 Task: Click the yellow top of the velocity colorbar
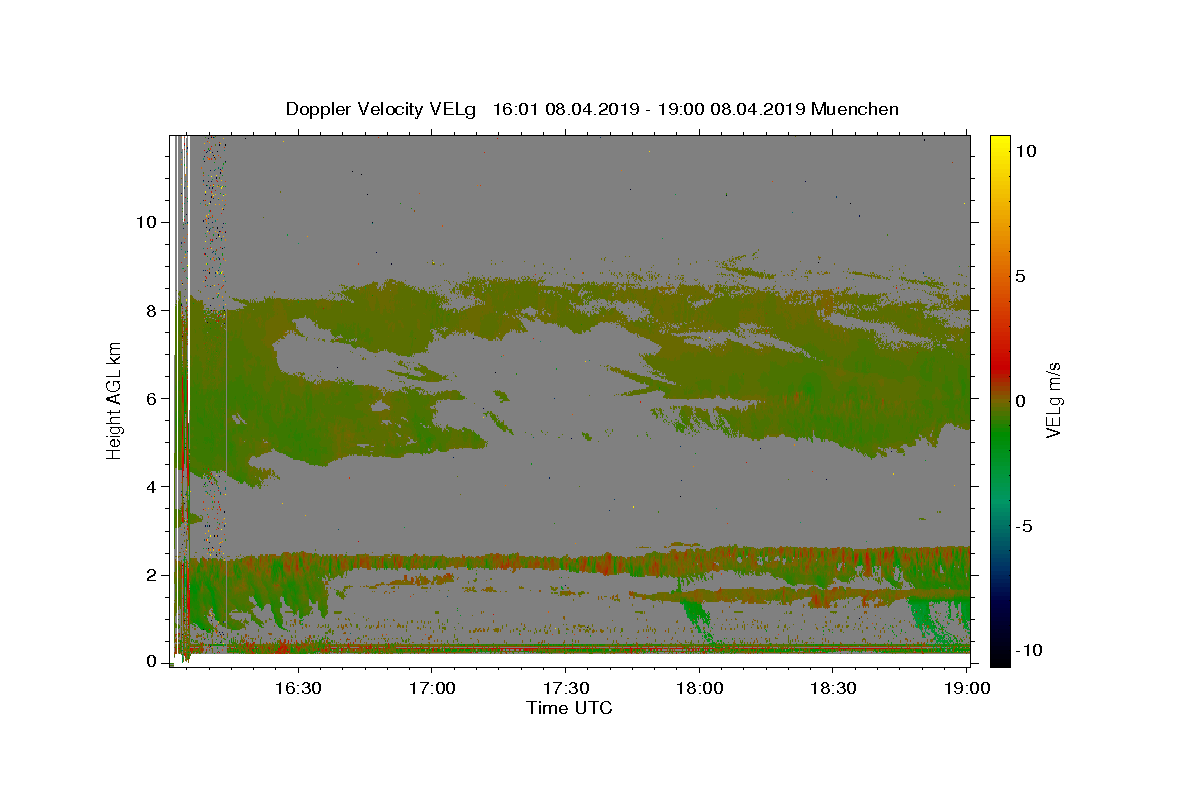point(1000,145)
